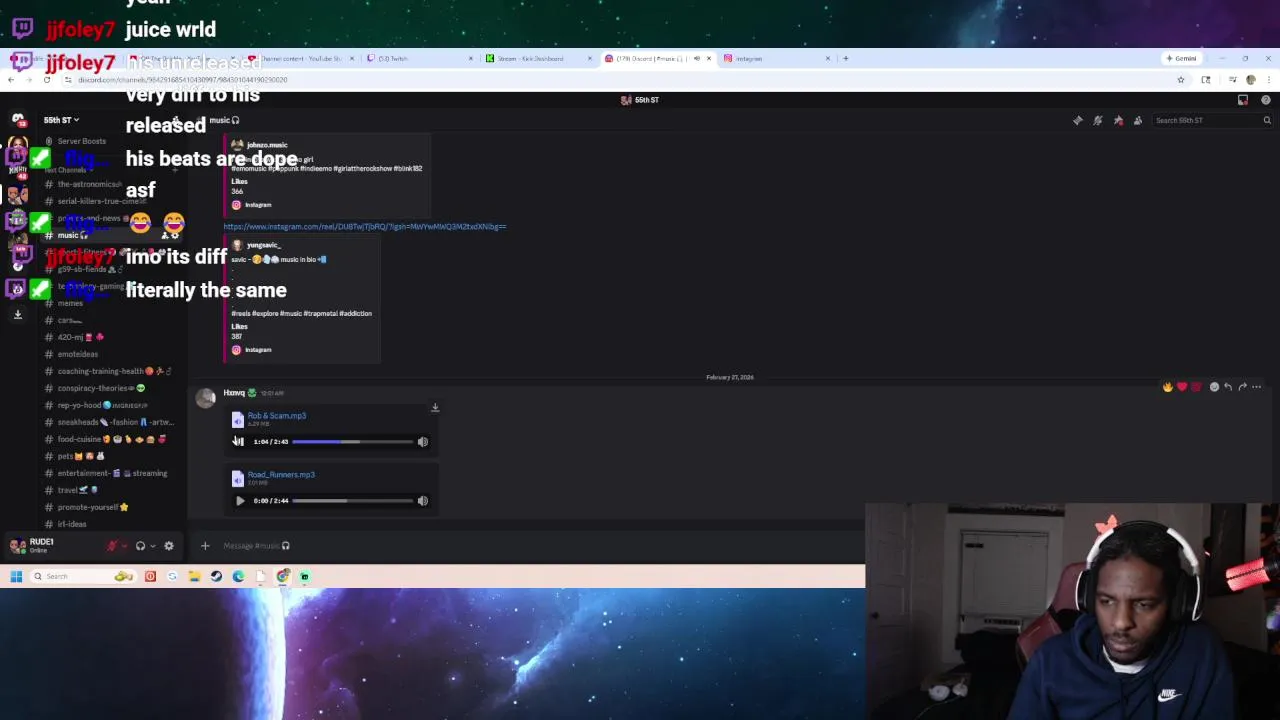Switch to the Stream Kick Dashboard tab

coord(540,58)
